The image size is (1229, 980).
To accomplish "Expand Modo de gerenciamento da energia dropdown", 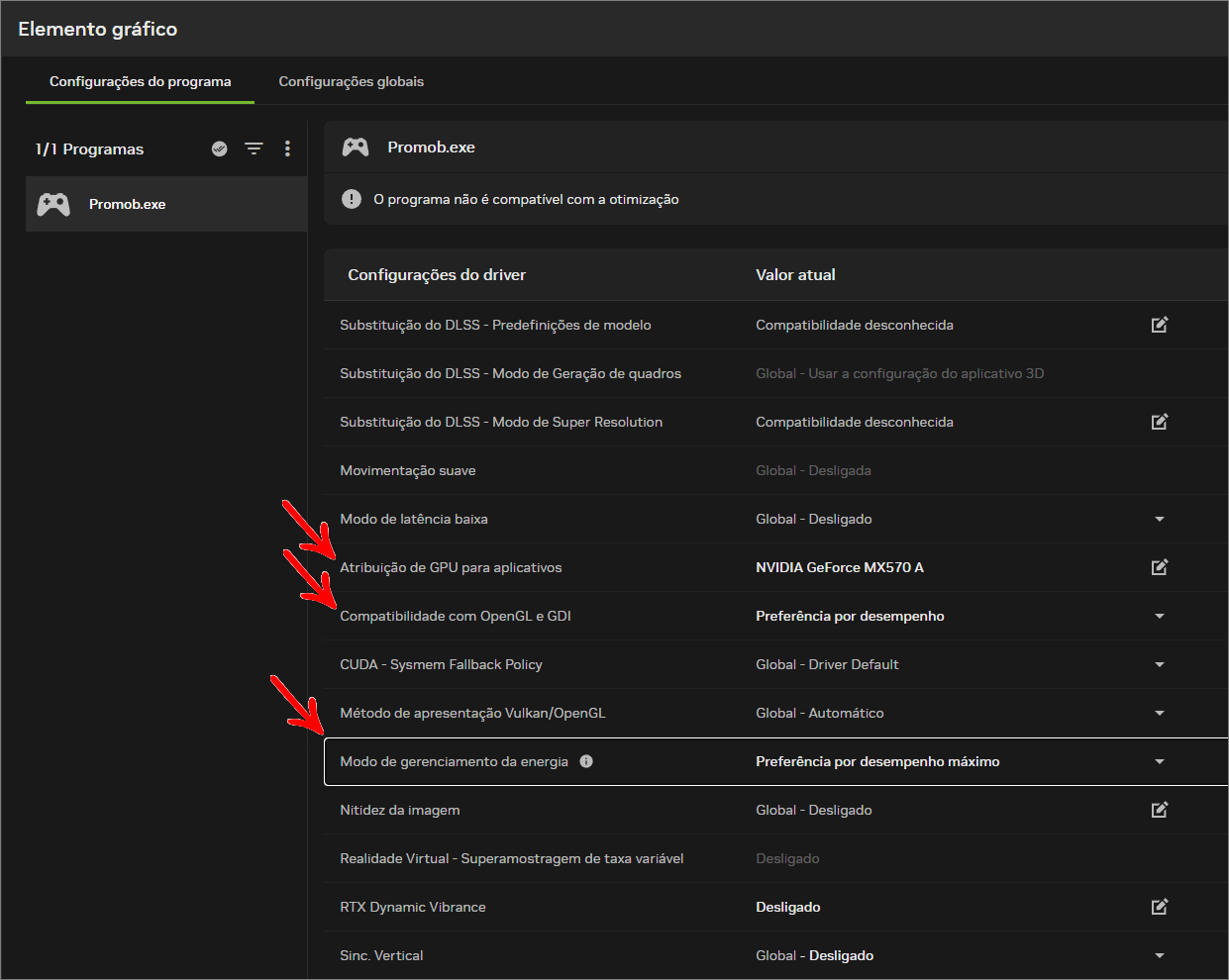I will (x=1159, y=761).
